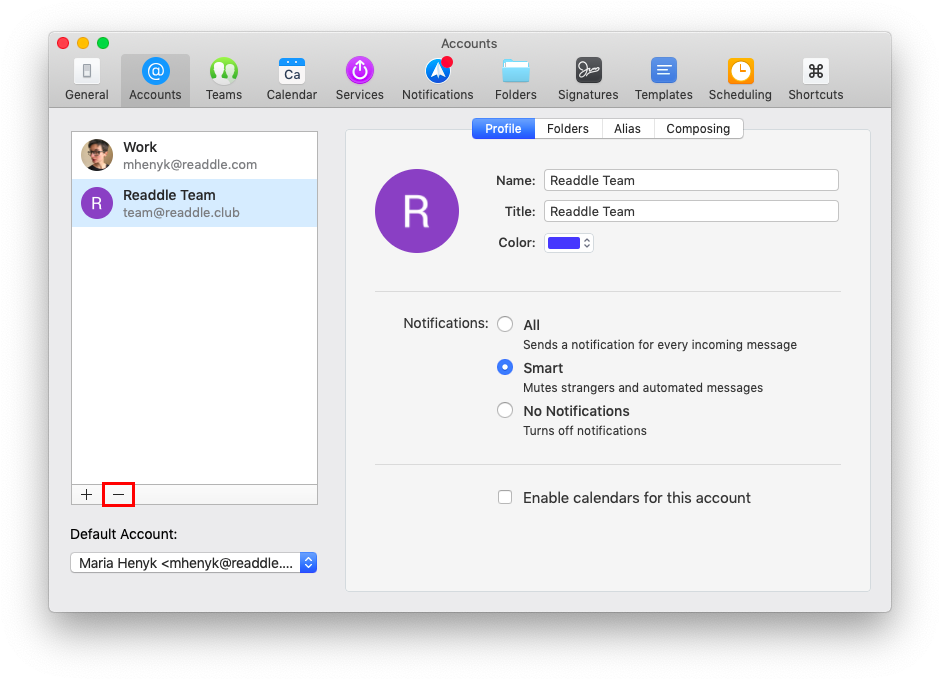
Task: Open the Calendar preferences pane
Action: (292, 80)
